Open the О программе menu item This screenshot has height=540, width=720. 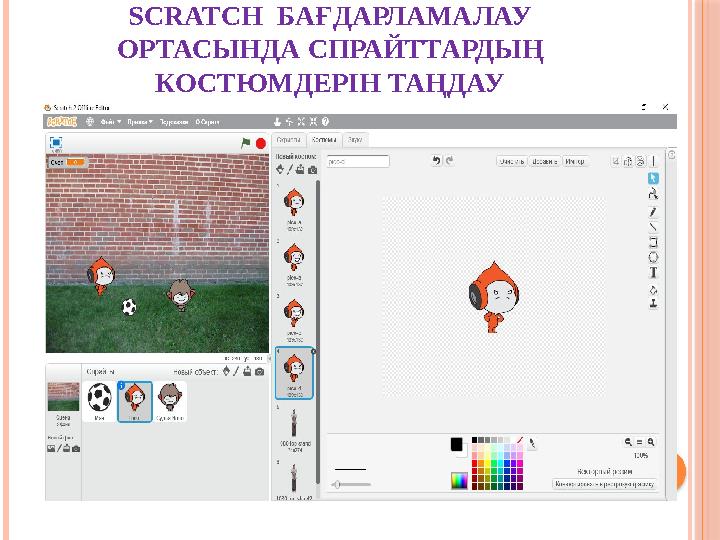[207, 122]
